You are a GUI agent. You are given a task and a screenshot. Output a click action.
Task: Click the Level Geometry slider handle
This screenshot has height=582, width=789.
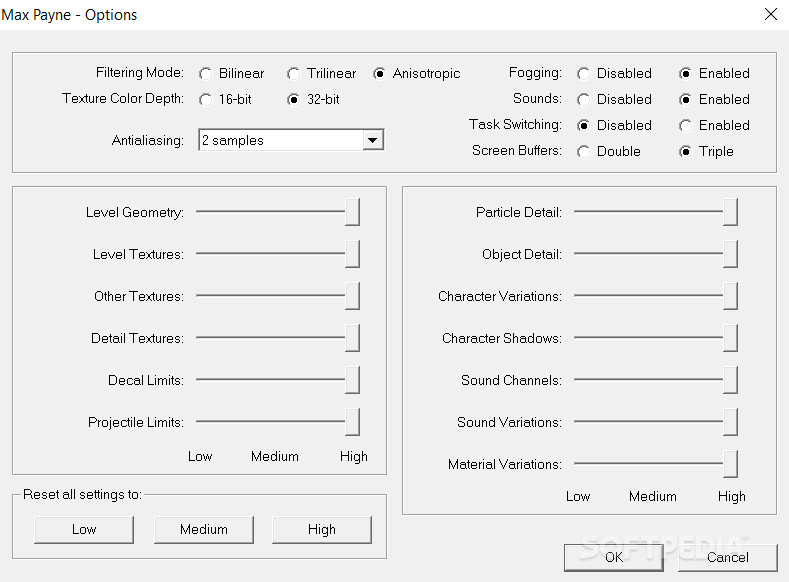(352, 212)
